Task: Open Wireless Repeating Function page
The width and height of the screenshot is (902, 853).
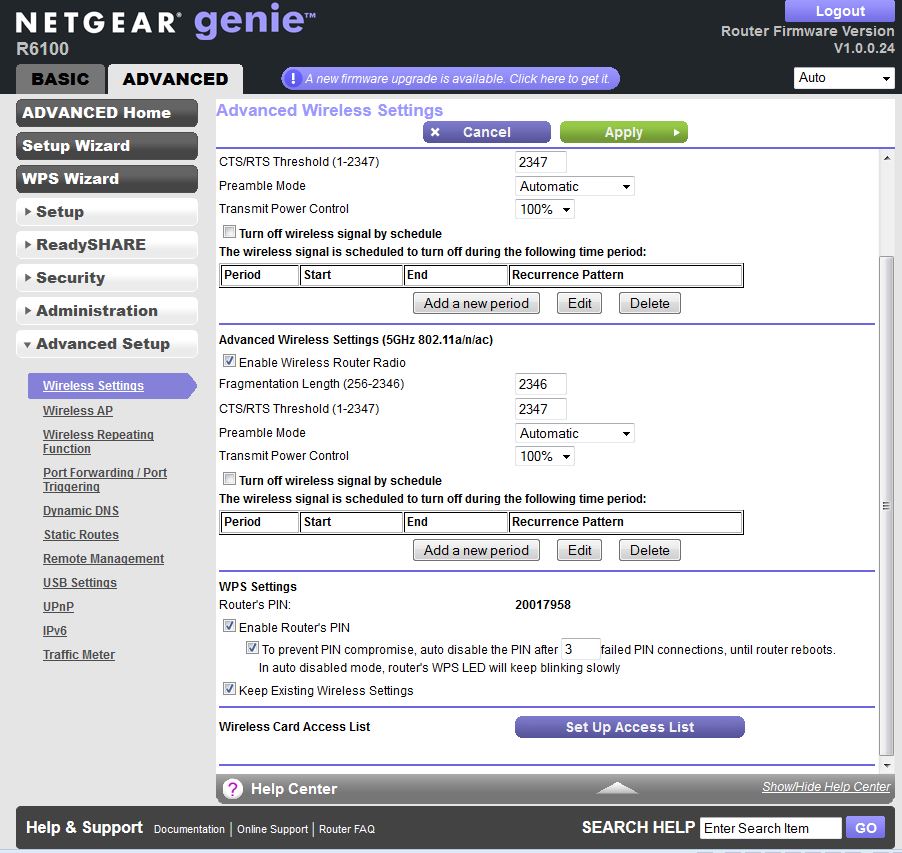Action: [98, 442]
